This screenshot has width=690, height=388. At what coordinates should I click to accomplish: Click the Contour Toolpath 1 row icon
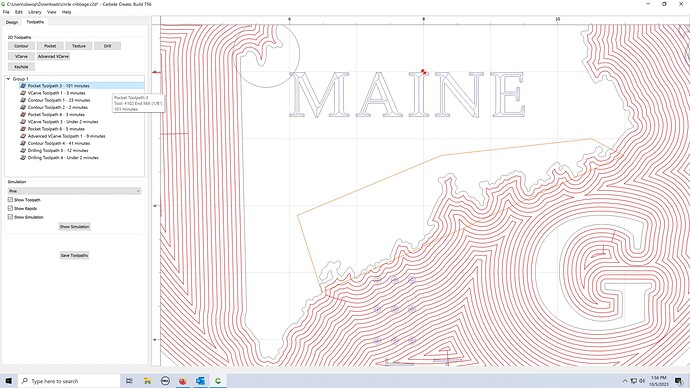pyautogui.click(x=23, y=100)
